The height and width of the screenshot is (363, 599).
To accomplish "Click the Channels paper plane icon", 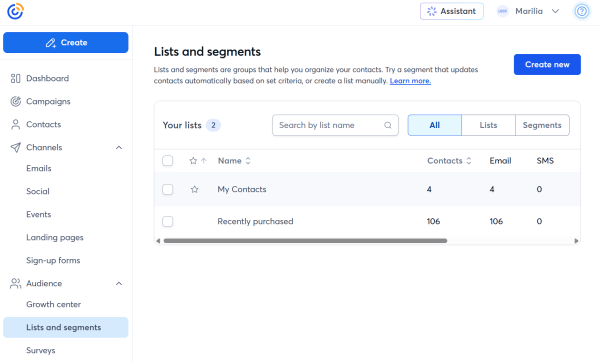I will point(15,147).
